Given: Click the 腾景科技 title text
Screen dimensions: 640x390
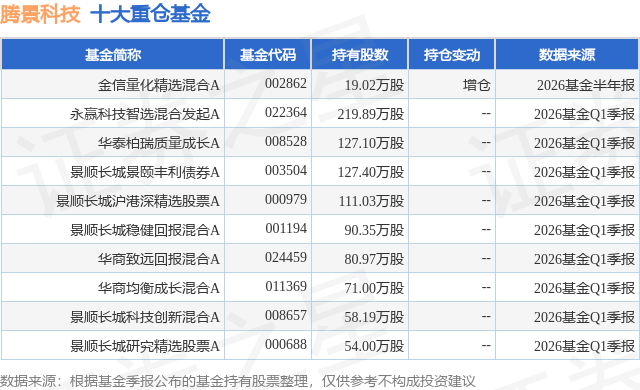Looking at the screenshot, I should [40, 14].
